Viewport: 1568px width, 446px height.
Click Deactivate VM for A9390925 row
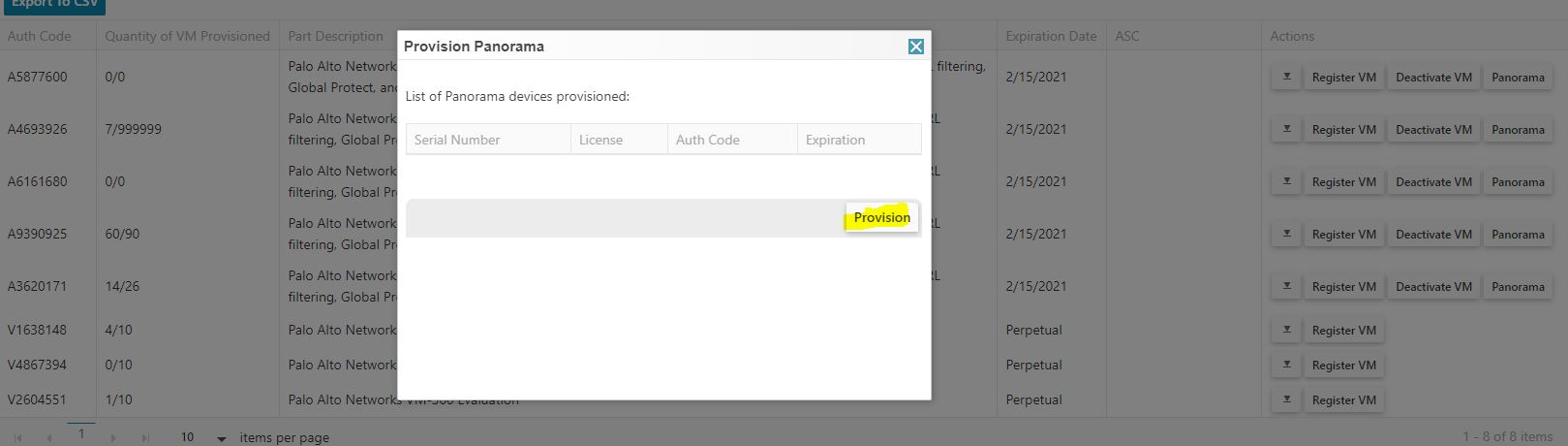(x=1433, y=235)
